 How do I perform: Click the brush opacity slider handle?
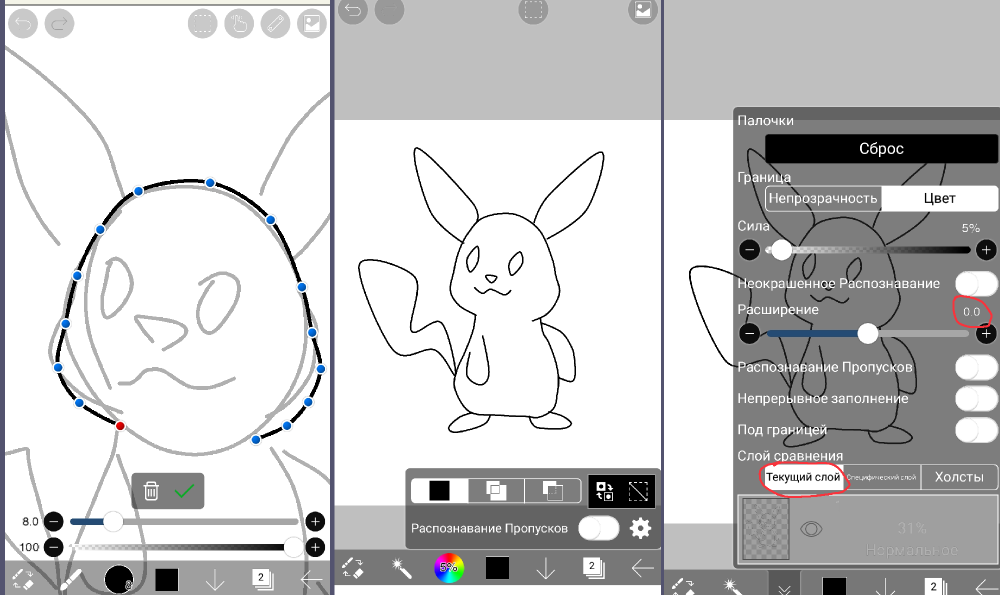(293, 547)
